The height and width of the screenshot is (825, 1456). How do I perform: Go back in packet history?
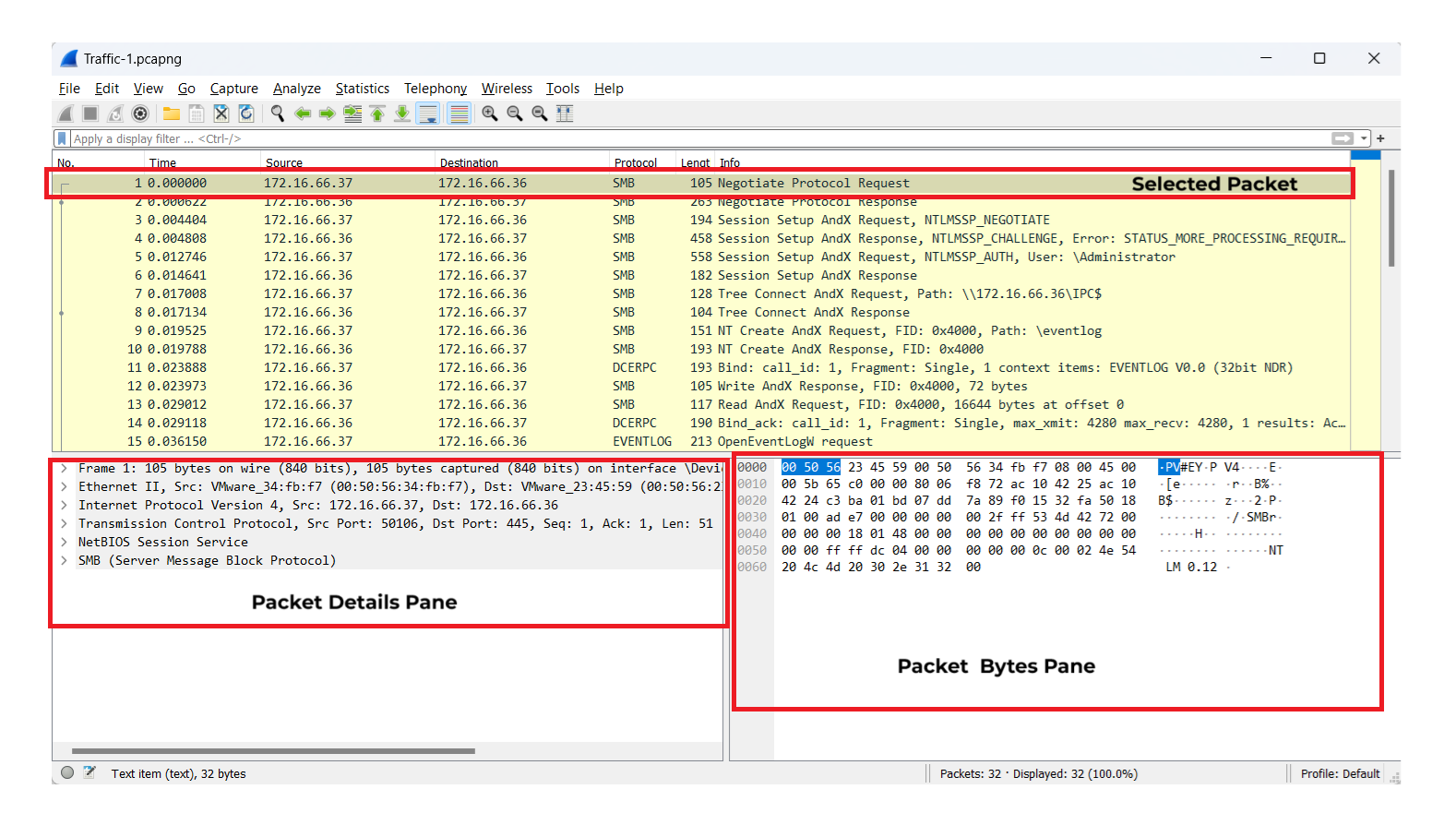(x=303, y=114)
